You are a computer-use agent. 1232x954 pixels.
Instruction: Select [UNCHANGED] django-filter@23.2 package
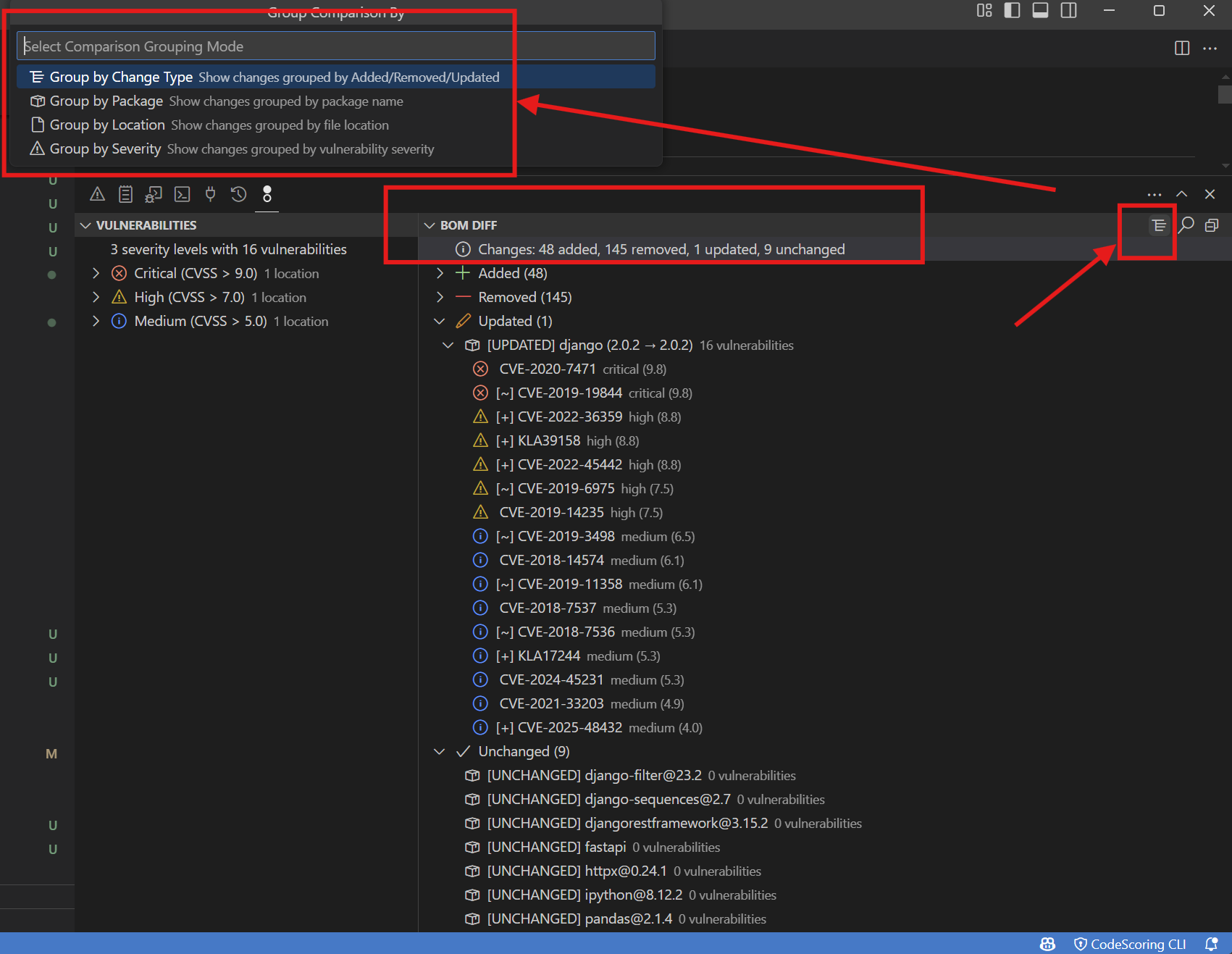click(825, 775)
